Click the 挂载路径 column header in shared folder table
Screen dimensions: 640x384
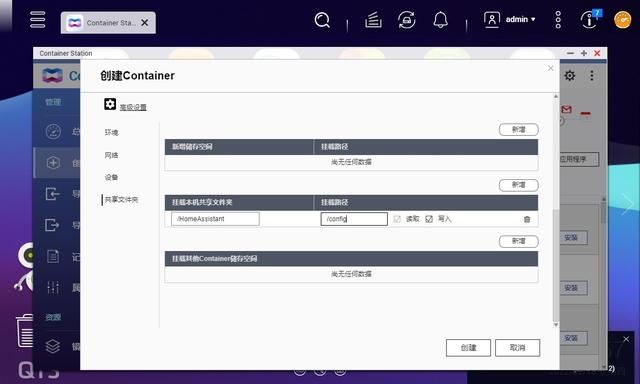click(x=426, y=202)
